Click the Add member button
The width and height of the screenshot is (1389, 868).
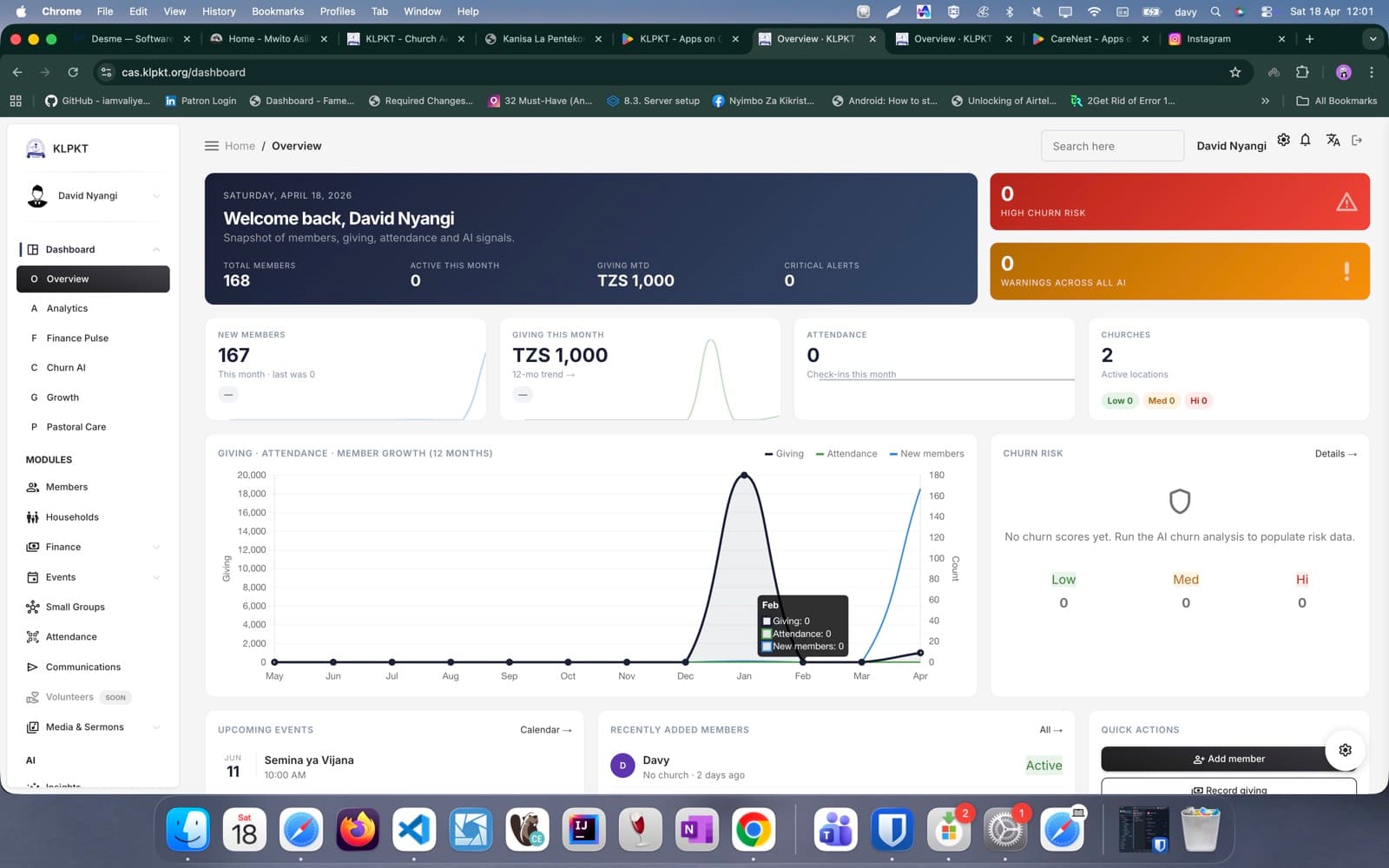tap(1228, 759)
